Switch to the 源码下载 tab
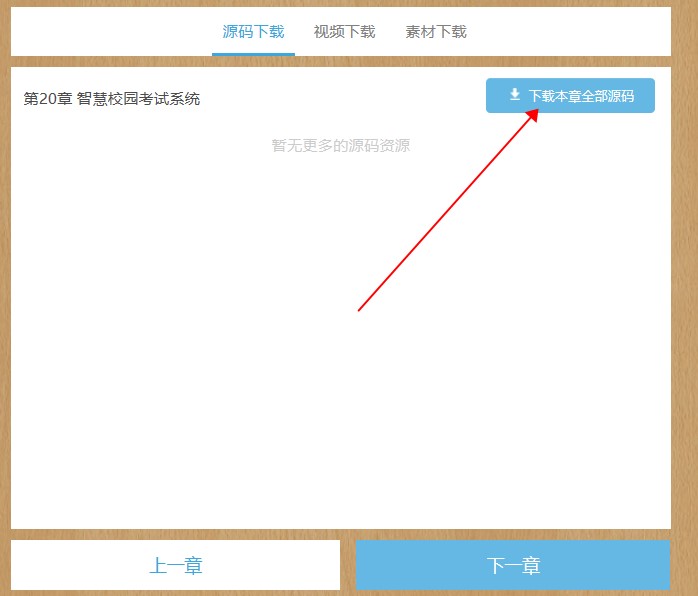 253,32
